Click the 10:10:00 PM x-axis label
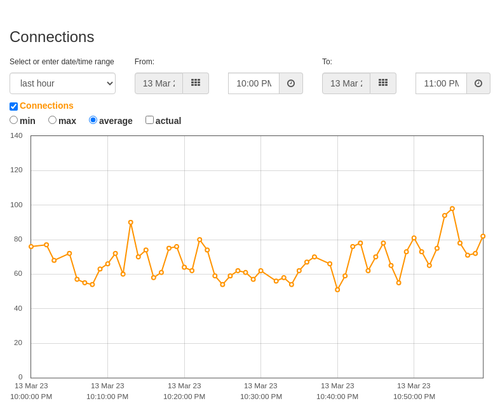500x403 pixels. [x=107, y=391]
